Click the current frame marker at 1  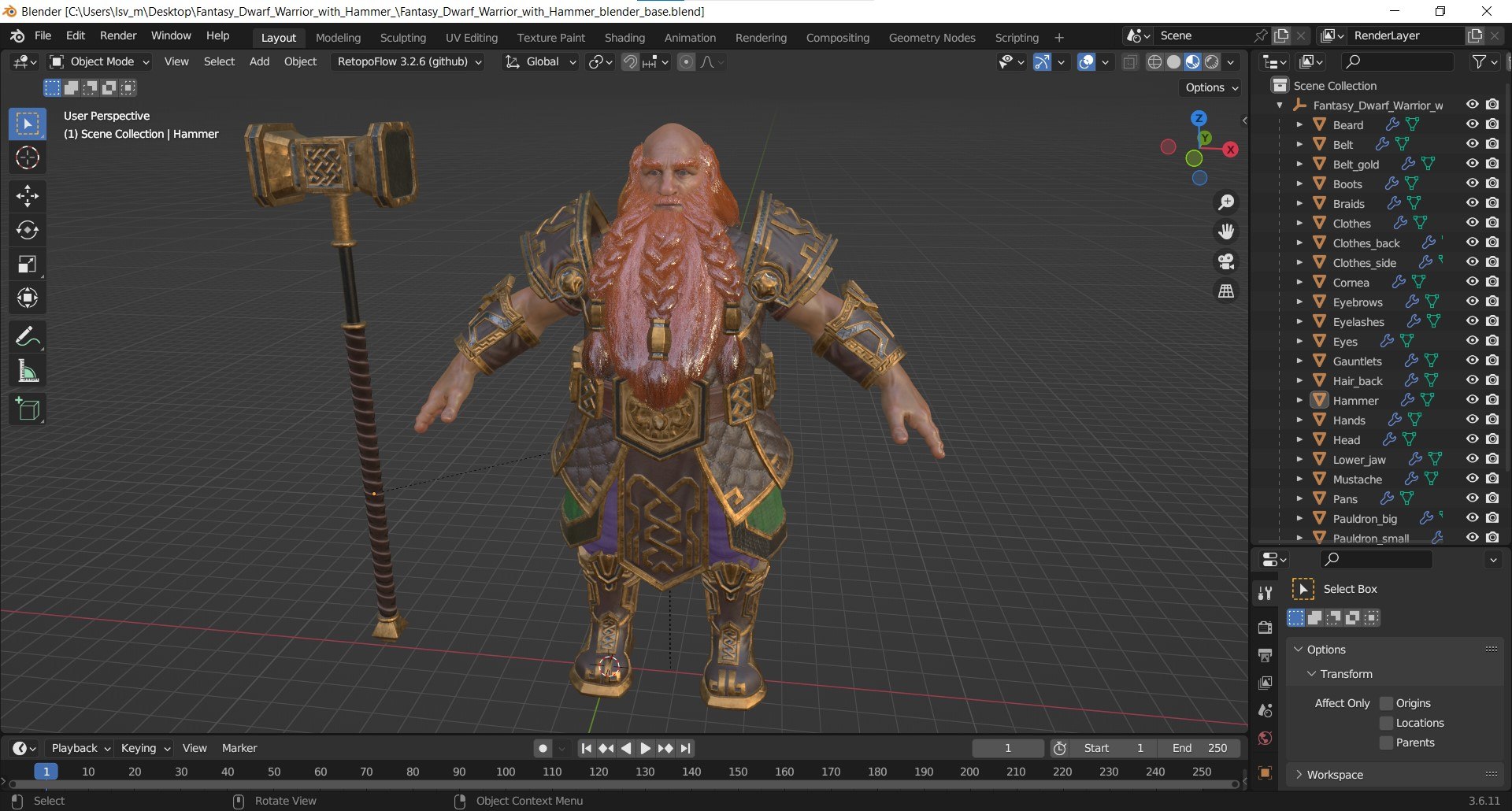[x=46, y=772]
